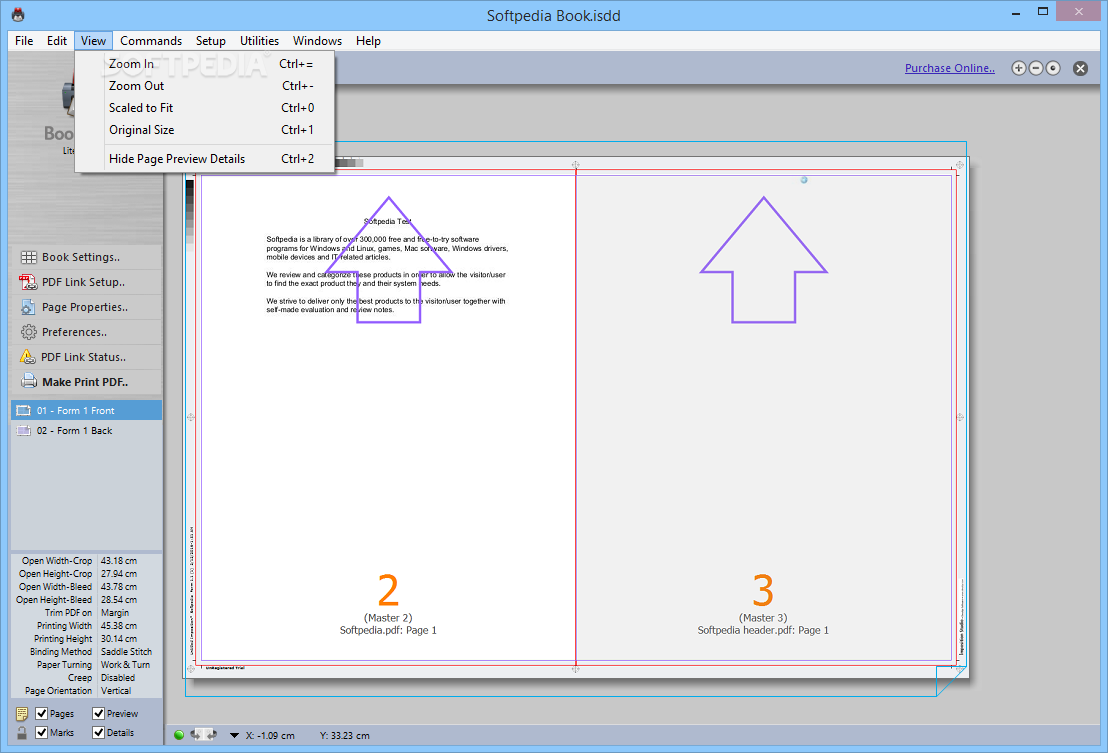Click the Book Settings grid icon
Screen dimensions: 1108x753
28,257
